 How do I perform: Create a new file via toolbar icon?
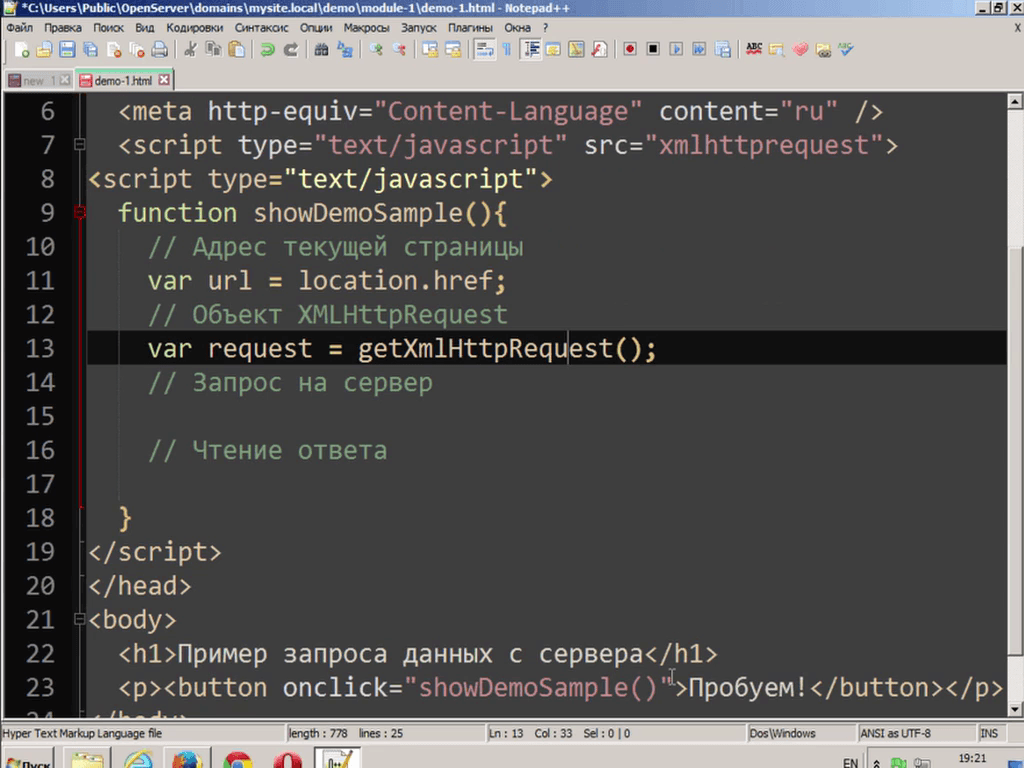coord(21,50)
